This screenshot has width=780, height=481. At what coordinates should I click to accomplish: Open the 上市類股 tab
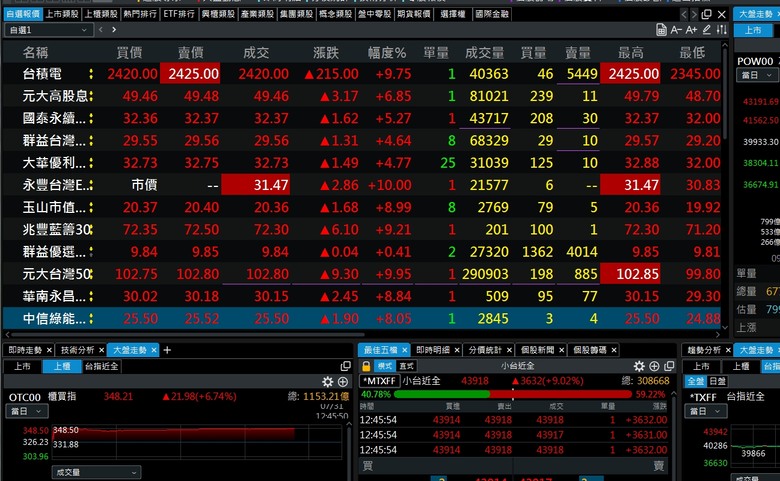pos(62,14)
